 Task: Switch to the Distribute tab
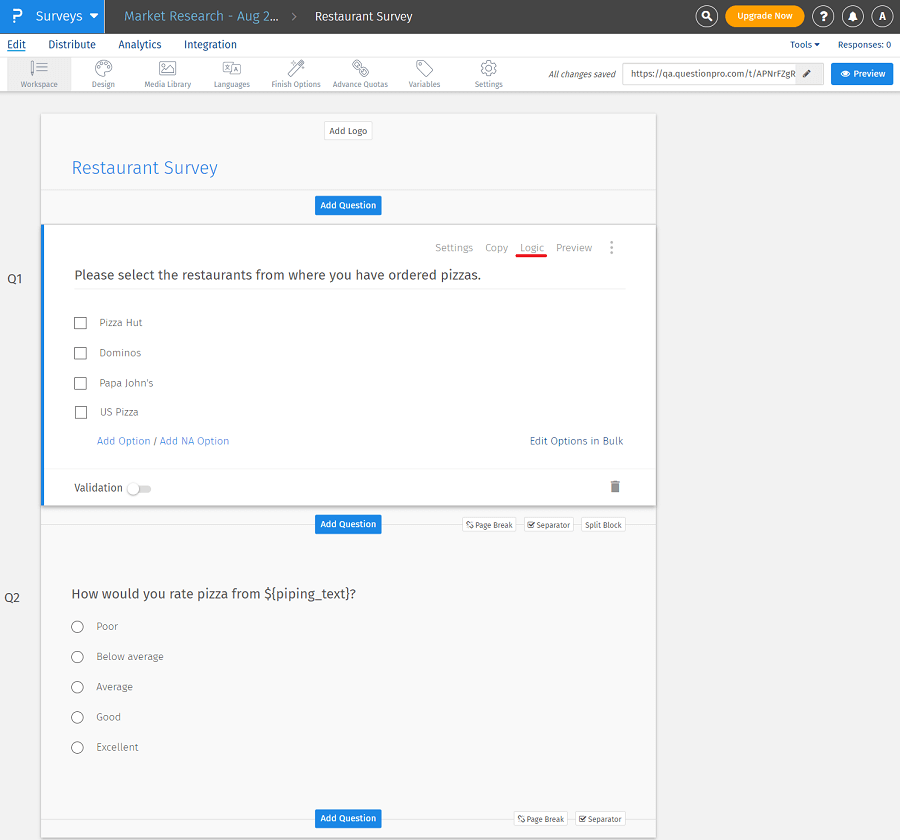(71, 44)
